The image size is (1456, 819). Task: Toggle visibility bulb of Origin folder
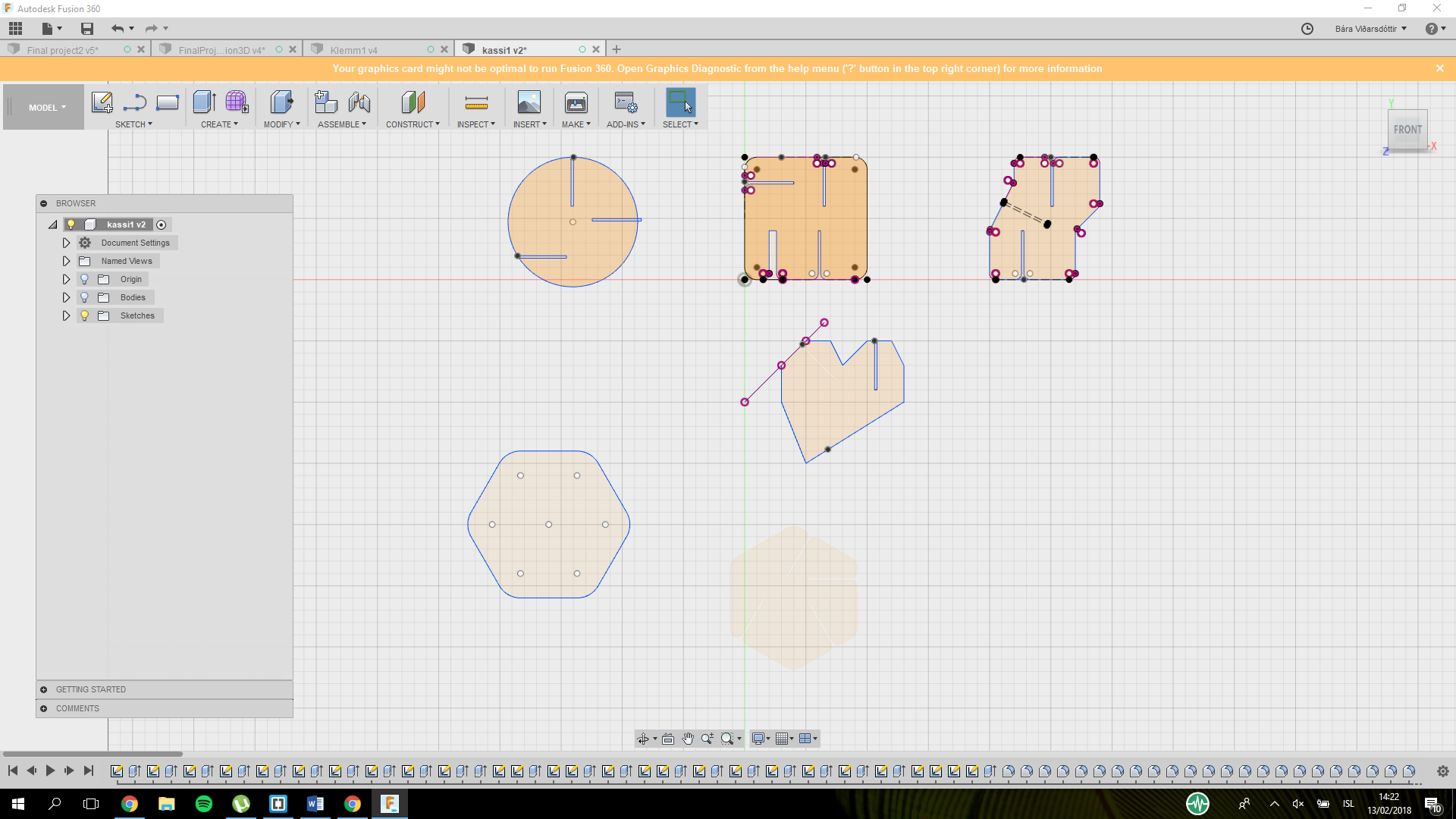pyautogui.click(x=85, y=279)
